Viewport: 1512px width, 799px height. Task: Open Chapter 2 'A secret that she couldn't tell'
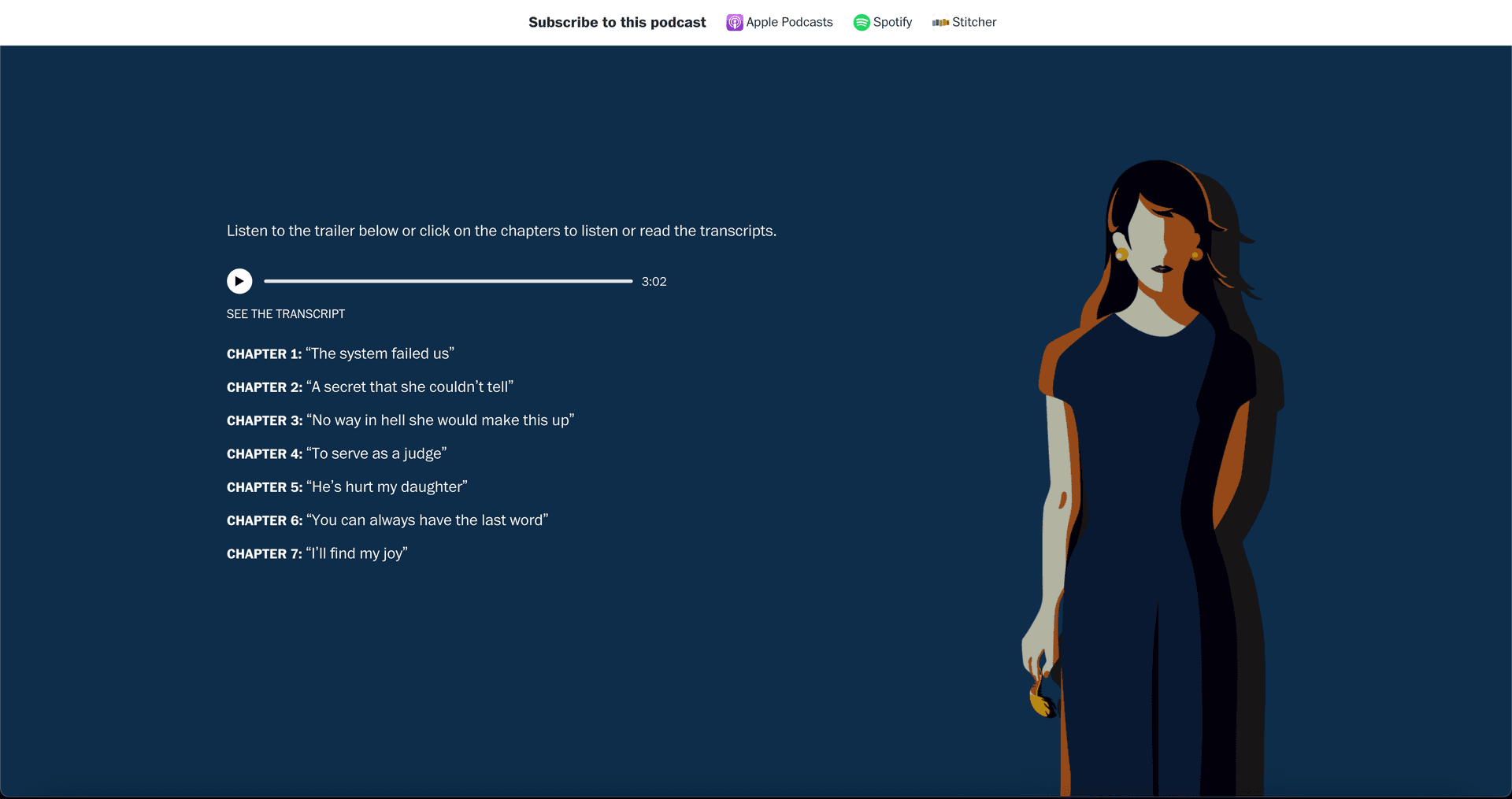[369, 387]
